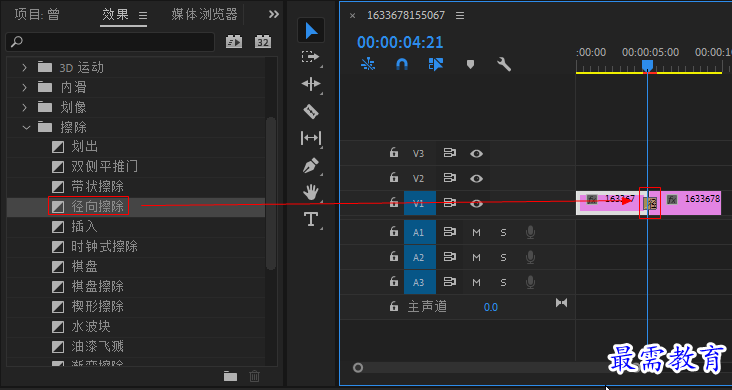Mute the A2 track

476,257
